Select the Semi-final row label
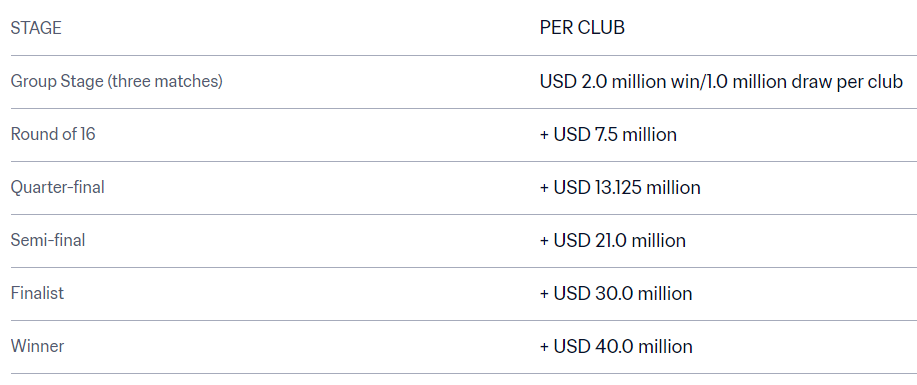 (x=48, y=240)
